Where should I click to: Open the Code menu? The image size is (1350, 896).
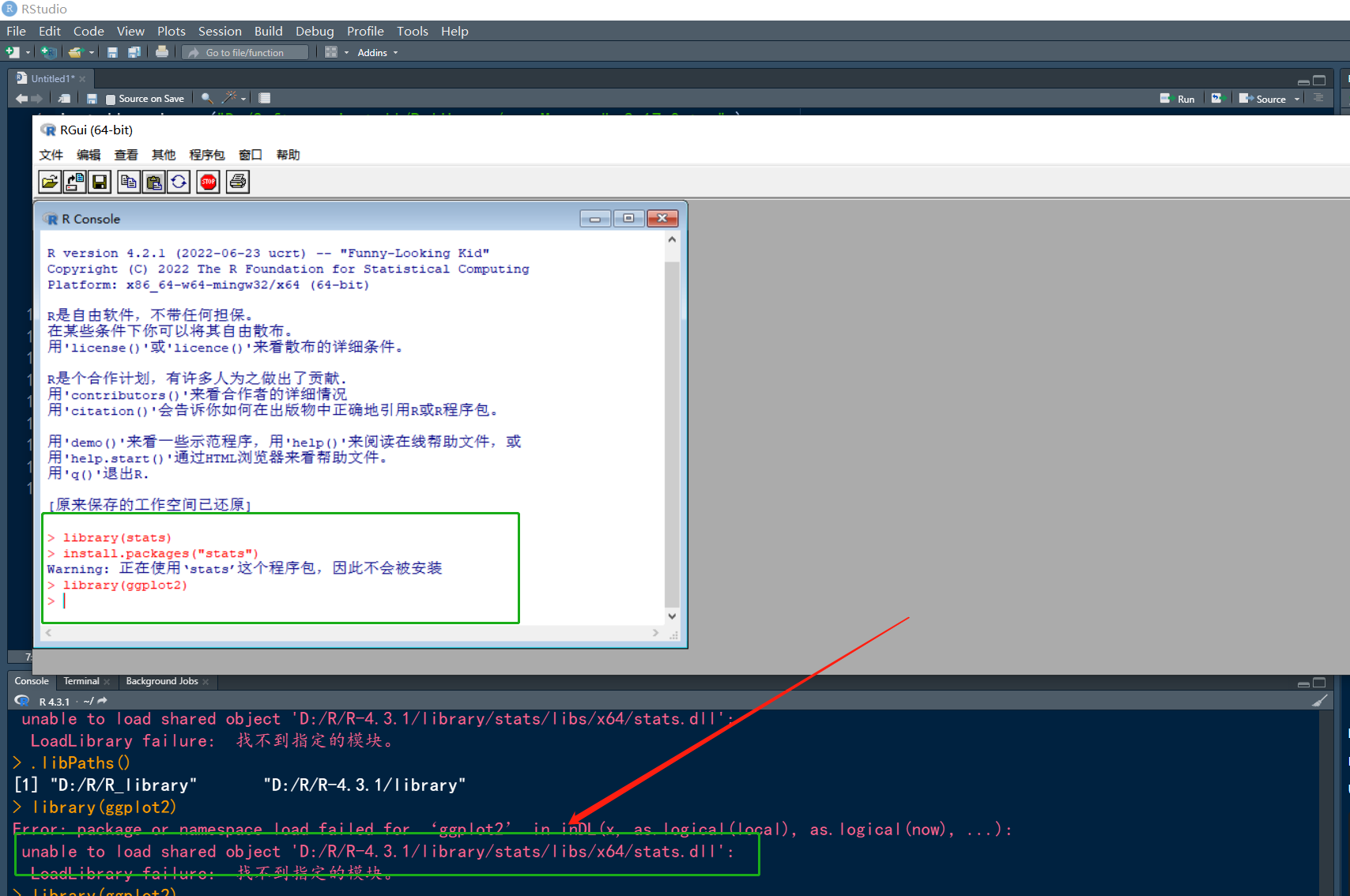tap(89, 31)
